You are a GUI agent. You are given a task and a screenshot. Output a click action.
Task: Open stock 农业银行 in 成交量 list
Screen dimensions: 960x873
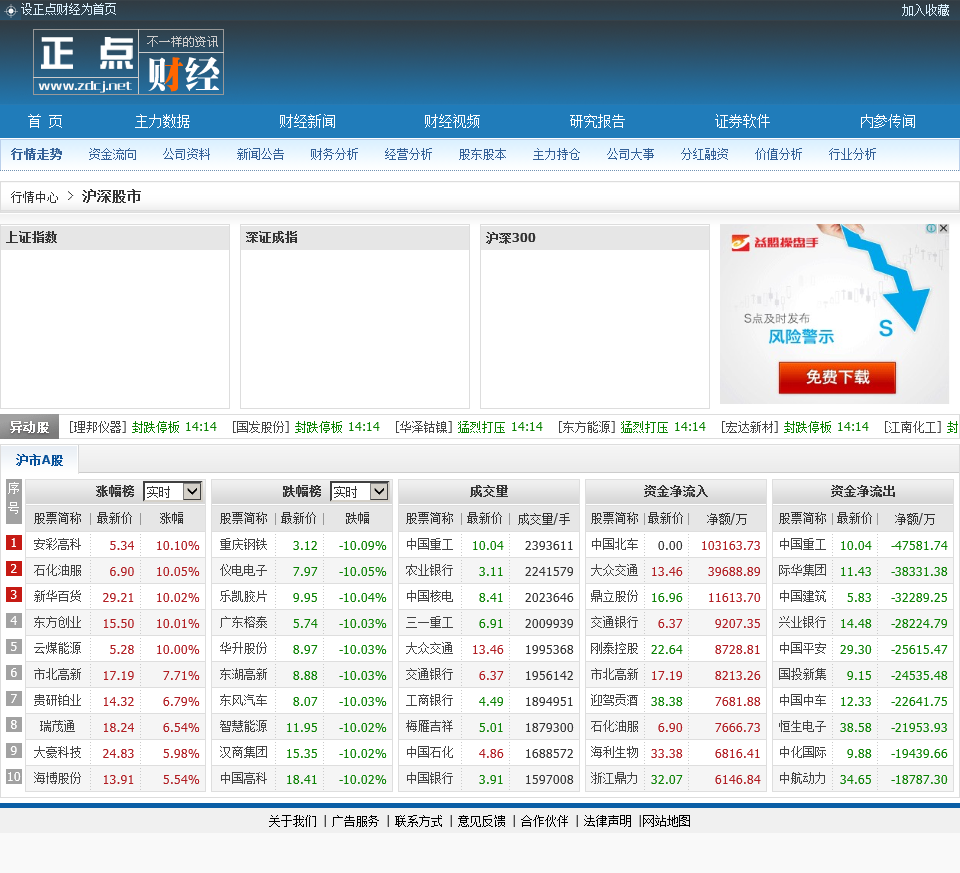[429, 571]
